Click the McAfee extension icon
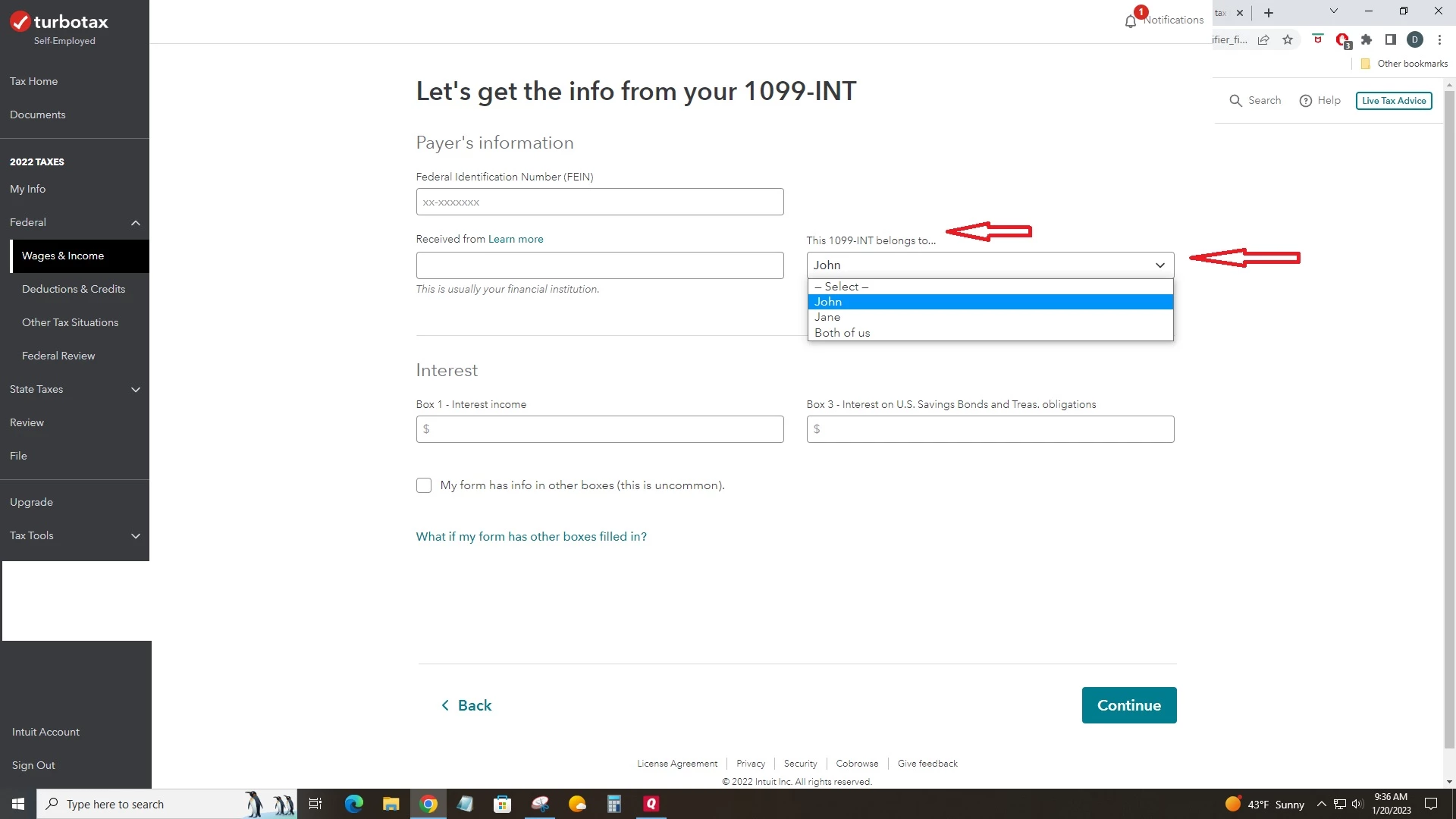The image size is (1456, 819). [1318, 39]
